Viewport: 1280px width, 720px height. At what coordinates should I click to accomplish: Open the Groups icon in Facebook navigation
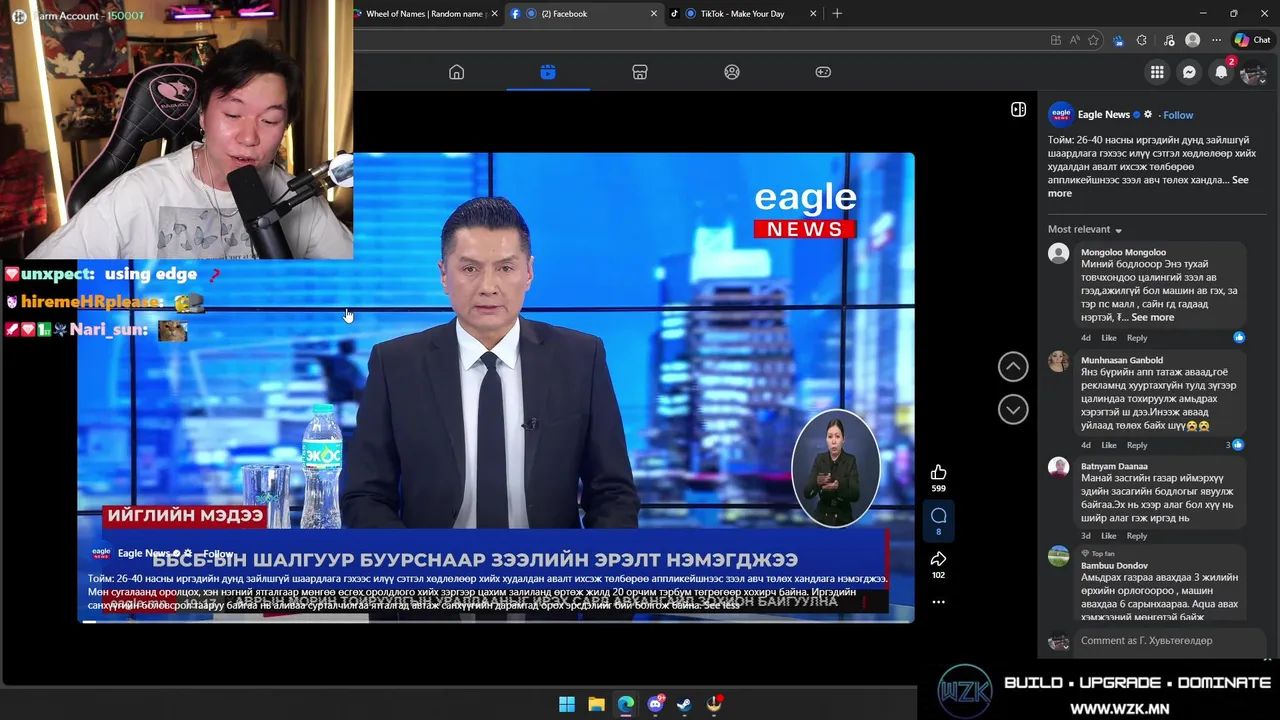tap(732, 72)
